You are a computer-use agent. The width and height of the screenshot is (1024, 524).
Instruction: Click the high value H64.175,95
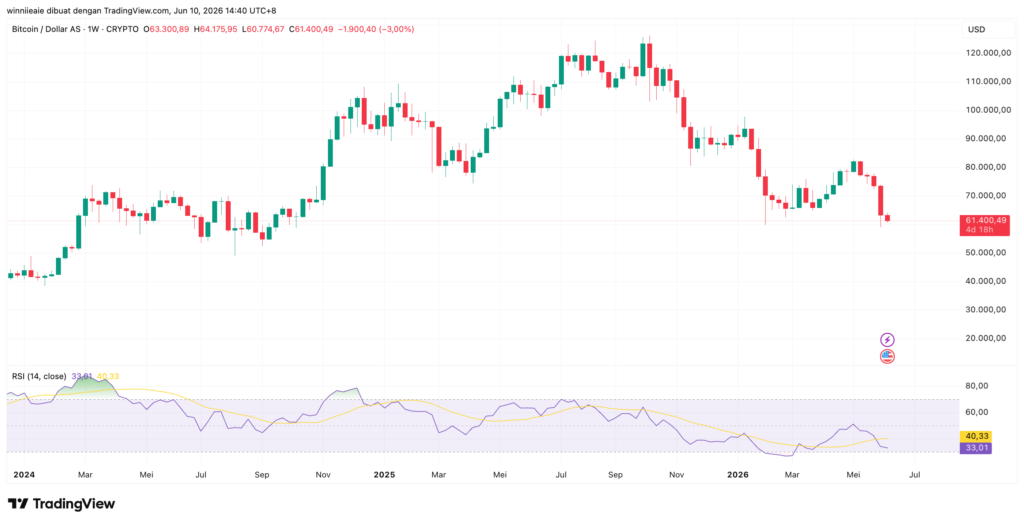pos(216,29)
